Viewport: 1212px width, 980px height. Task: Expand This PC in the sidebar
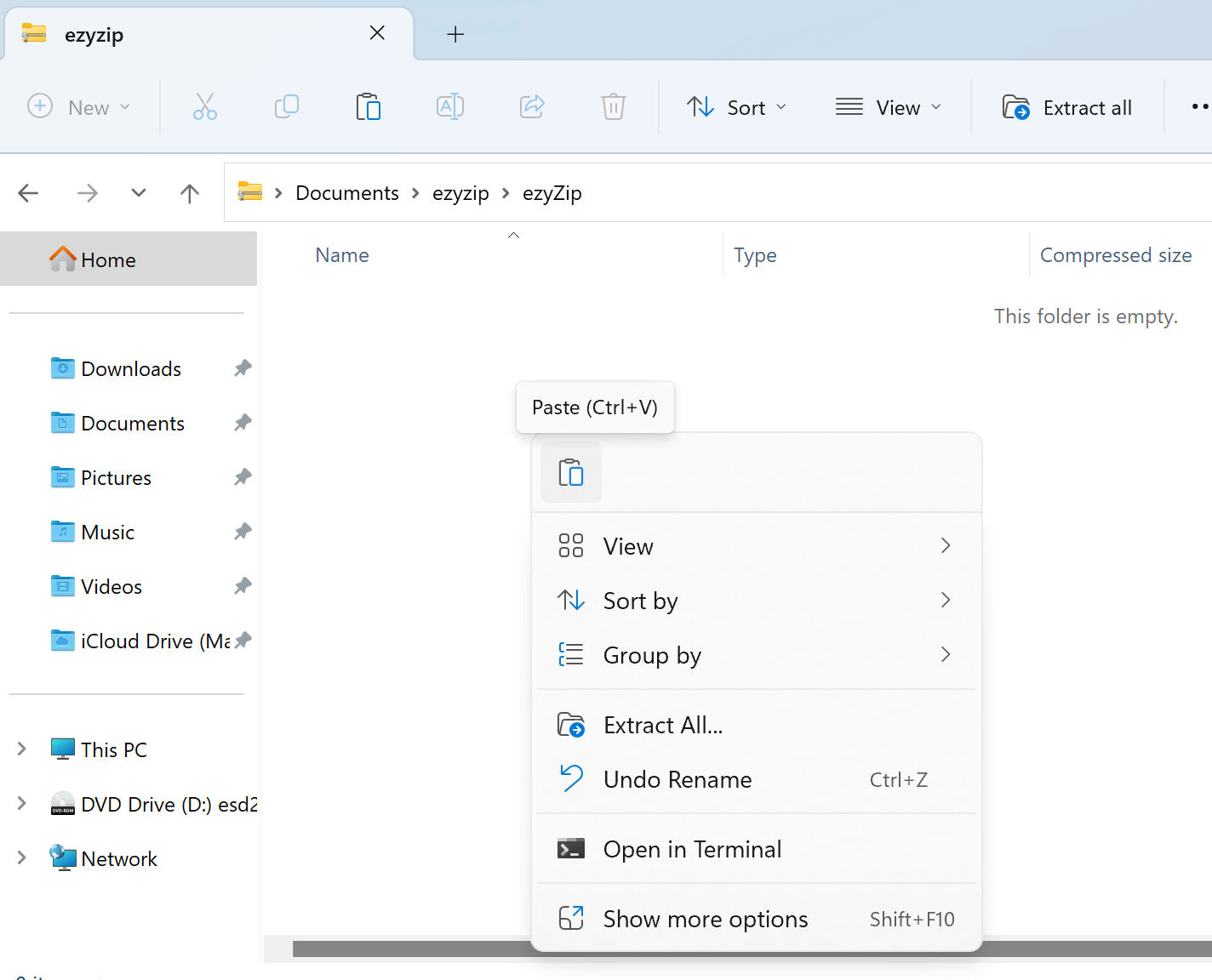(21, 749)
